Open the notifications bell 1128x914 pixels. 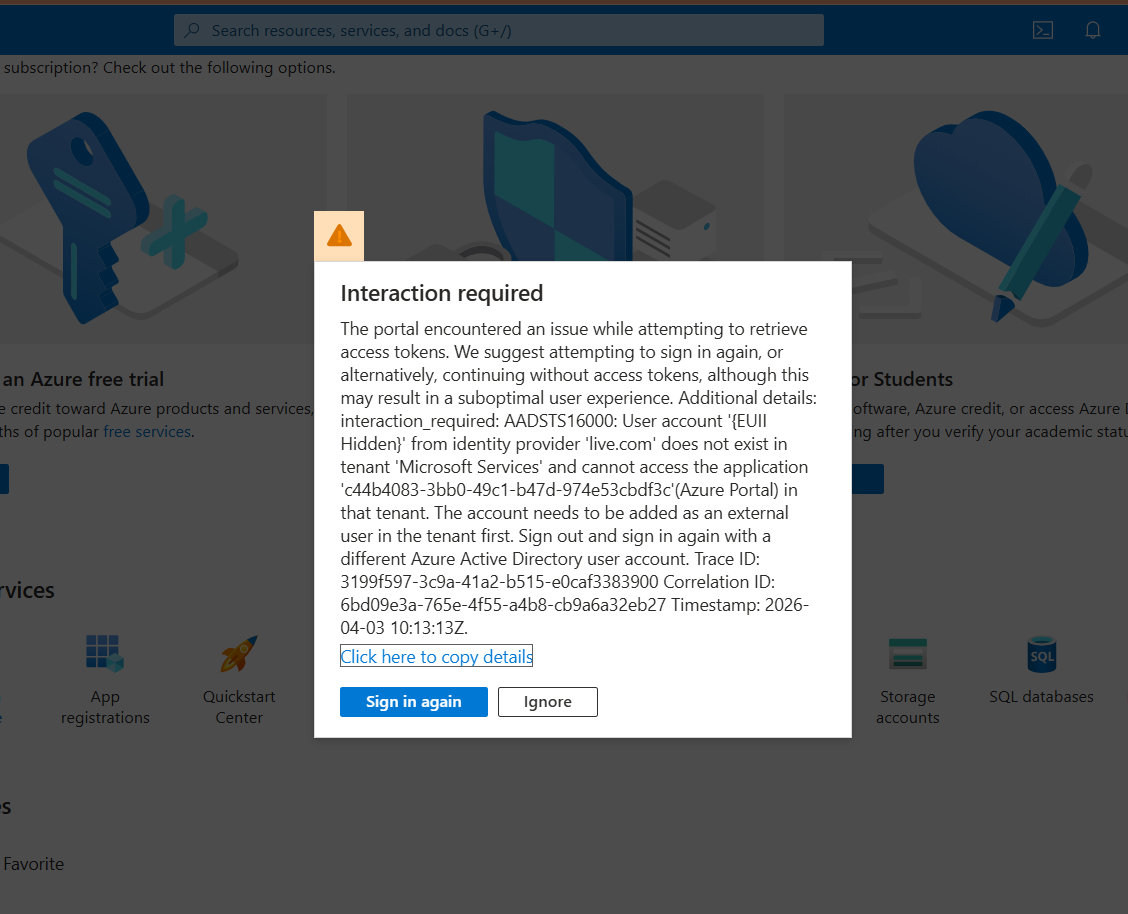coord(1092,30)
